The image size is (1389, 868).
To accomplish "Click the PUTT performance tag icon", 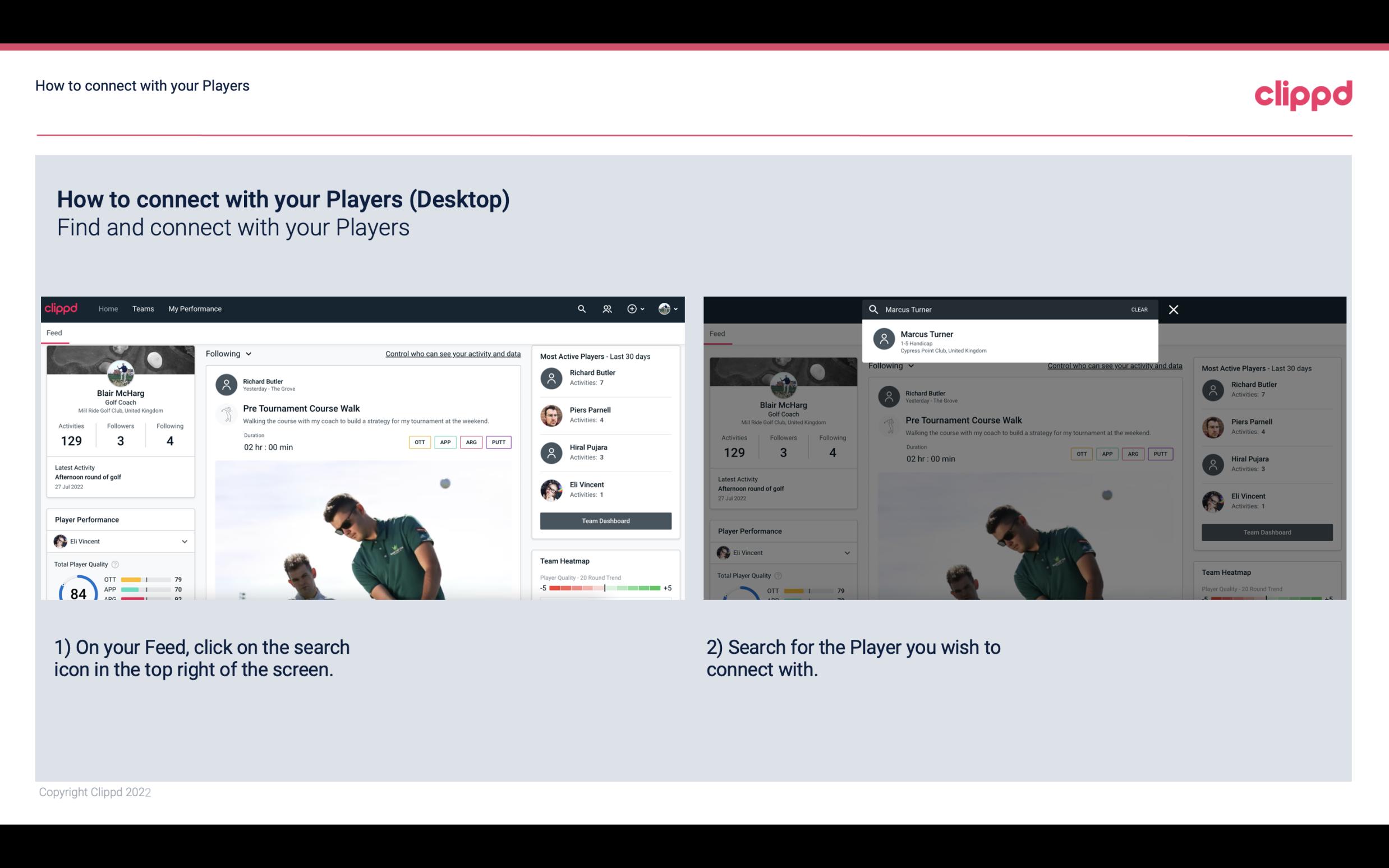I will pyautogui.click(x=498, y=441).
